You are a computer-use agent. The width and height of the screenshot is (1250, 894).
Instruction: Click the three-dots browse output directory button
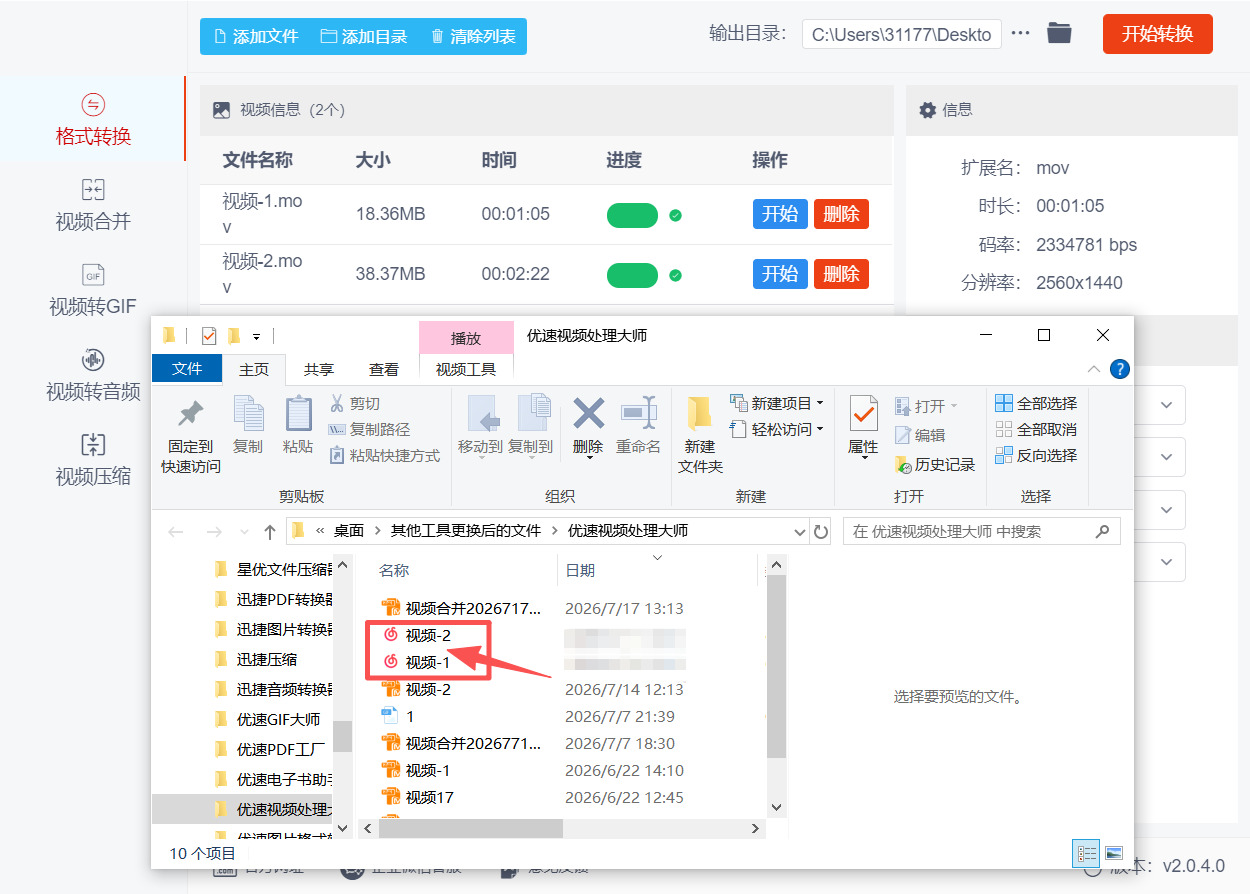[x=1020, y=33]
